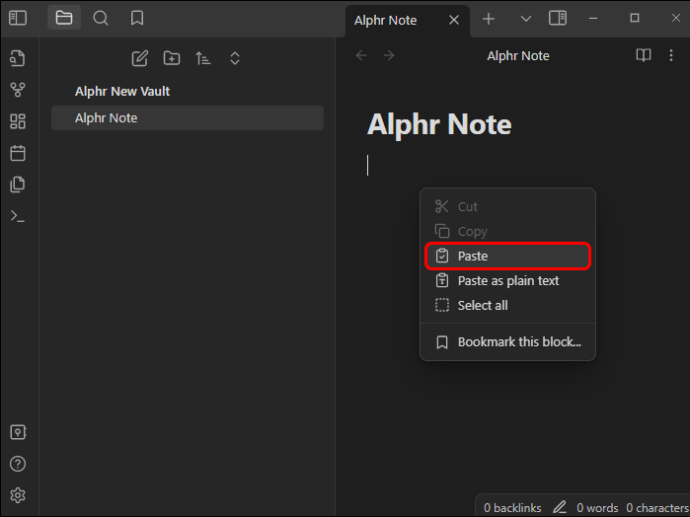Create new note icon
The width and height of the screenshot is (690, 517).
point(139,58)
